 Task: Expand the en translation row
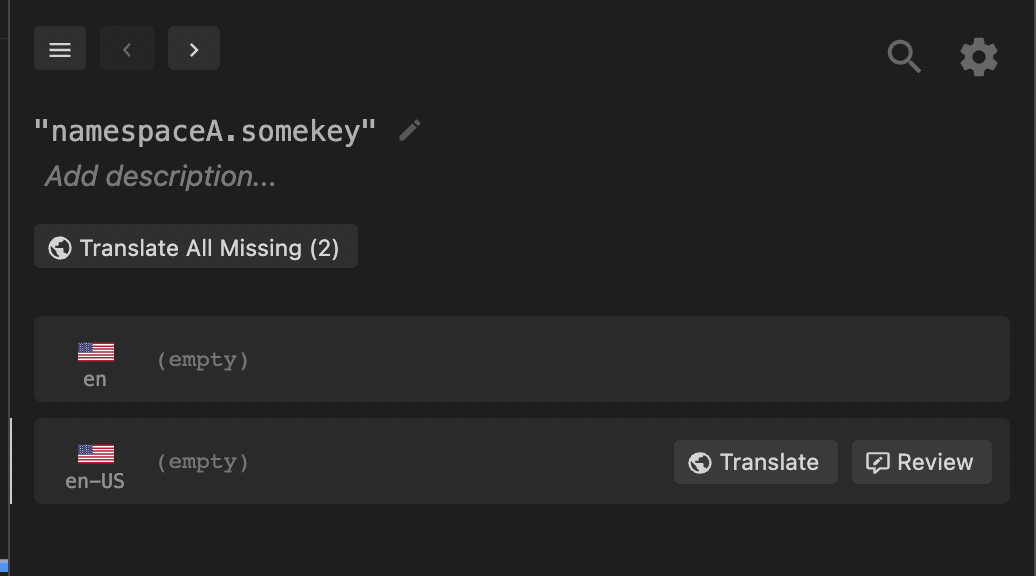520,360
